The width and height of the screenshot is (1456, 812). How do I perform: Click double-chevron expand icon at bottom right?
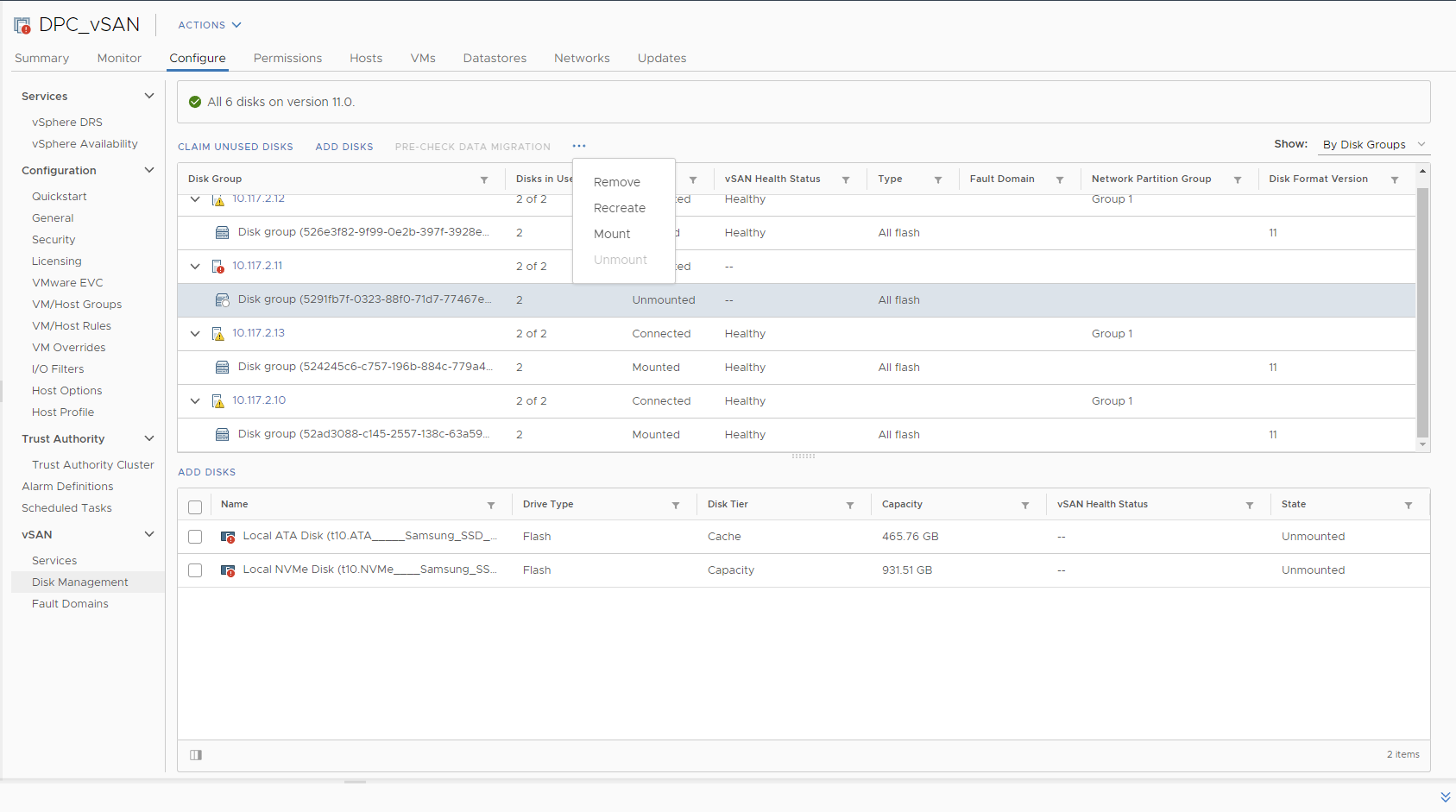point(1445,797)
